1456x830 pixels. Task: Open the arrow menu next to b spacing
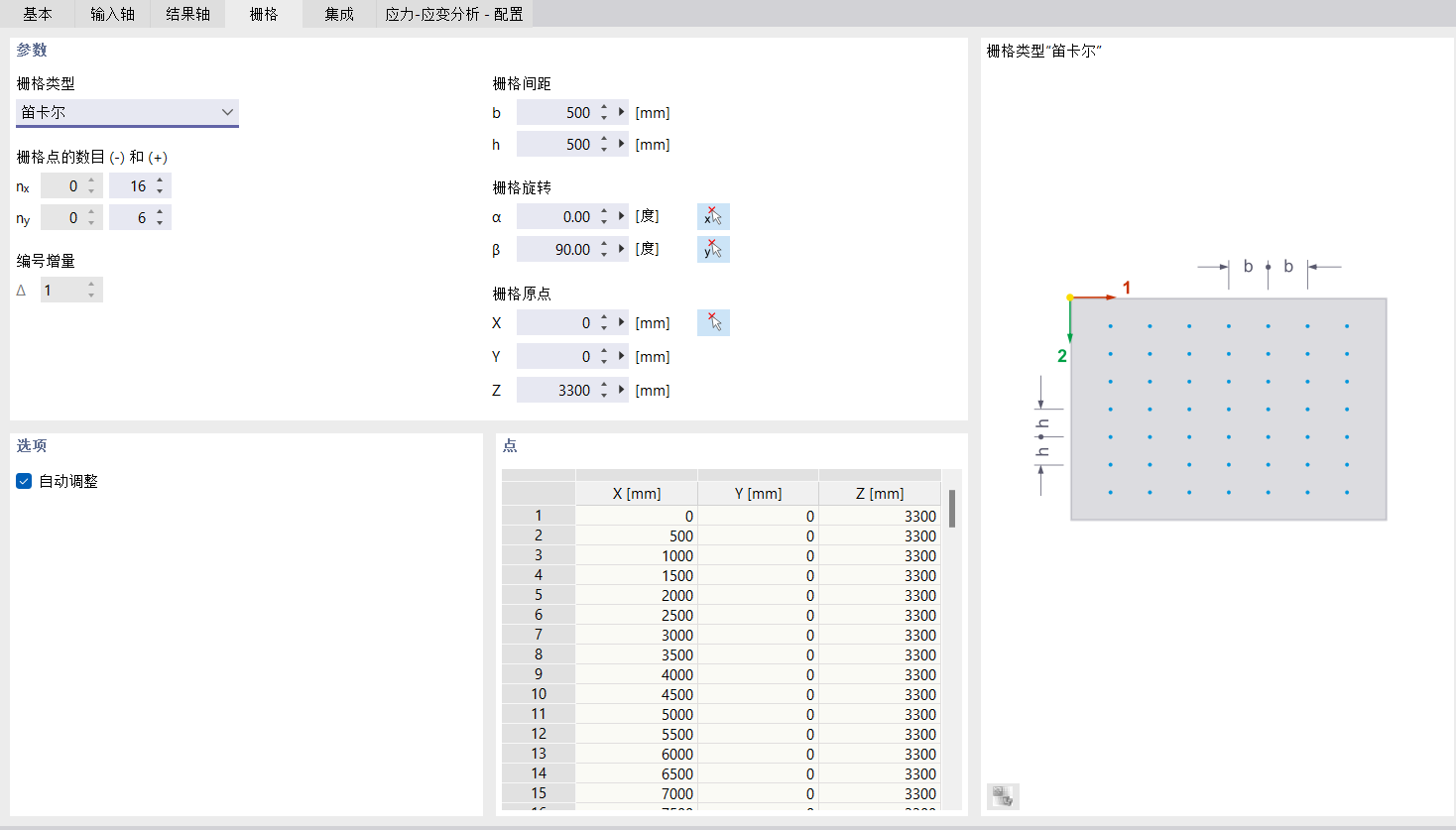coord(622,112)
